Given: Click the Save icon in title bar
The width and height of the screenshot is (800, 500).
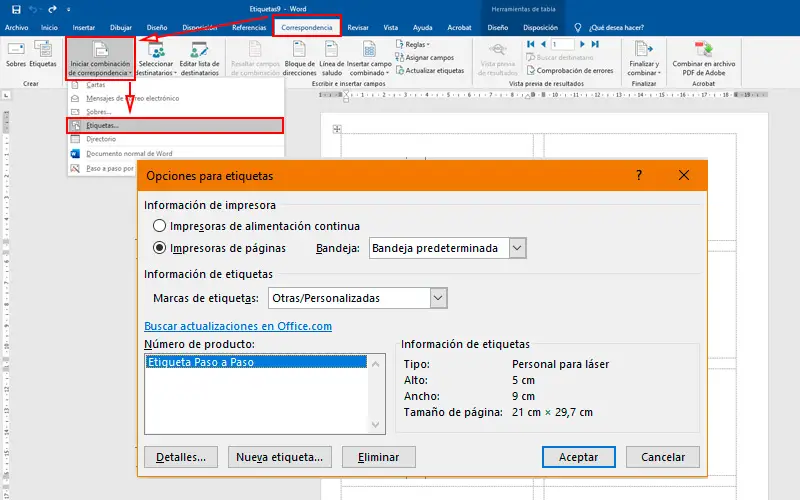Looking at the screenshot, I should pyautogui.click(x=16, y=9).
